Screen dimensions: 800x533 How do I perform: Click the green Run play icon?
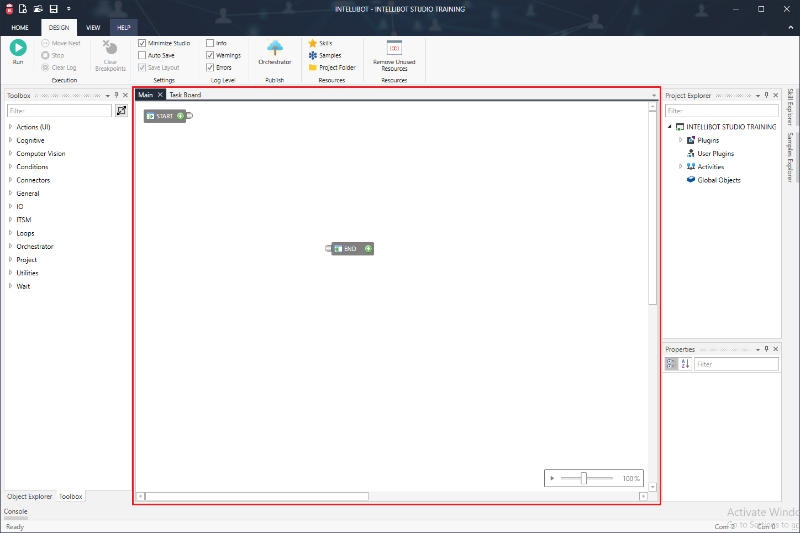tap(18, 47)
